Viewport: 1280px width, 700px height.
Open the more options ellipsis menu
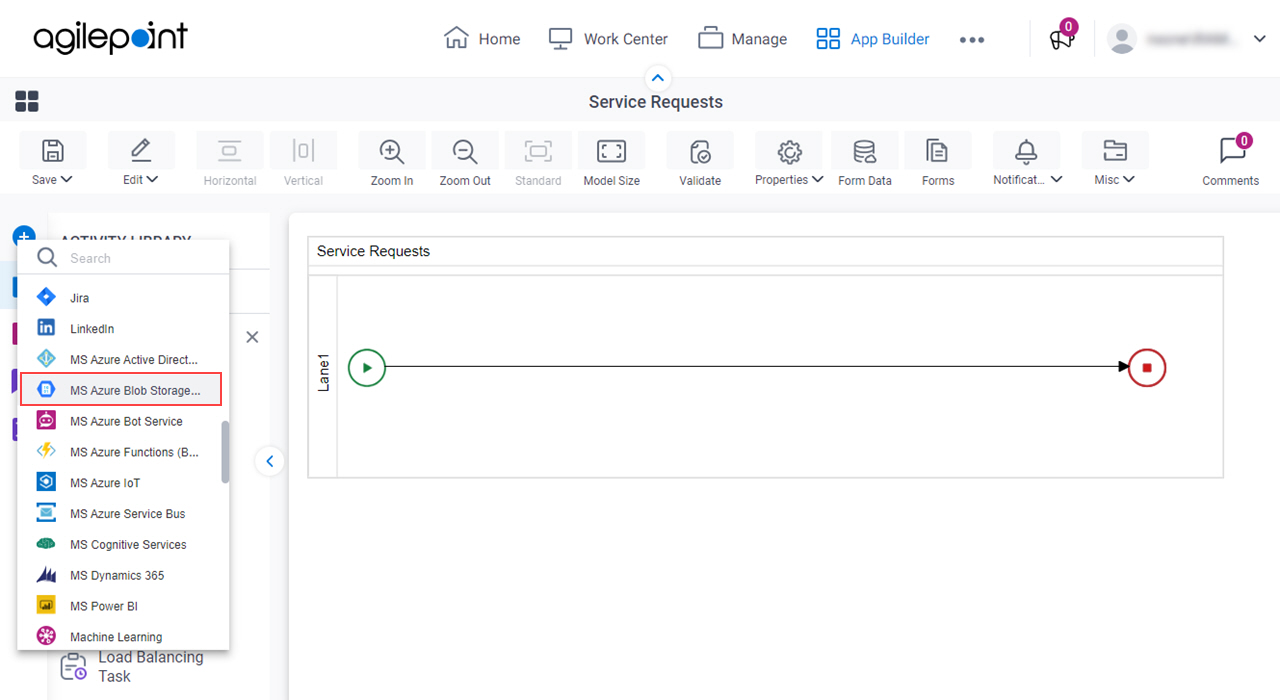pos(972,40)
